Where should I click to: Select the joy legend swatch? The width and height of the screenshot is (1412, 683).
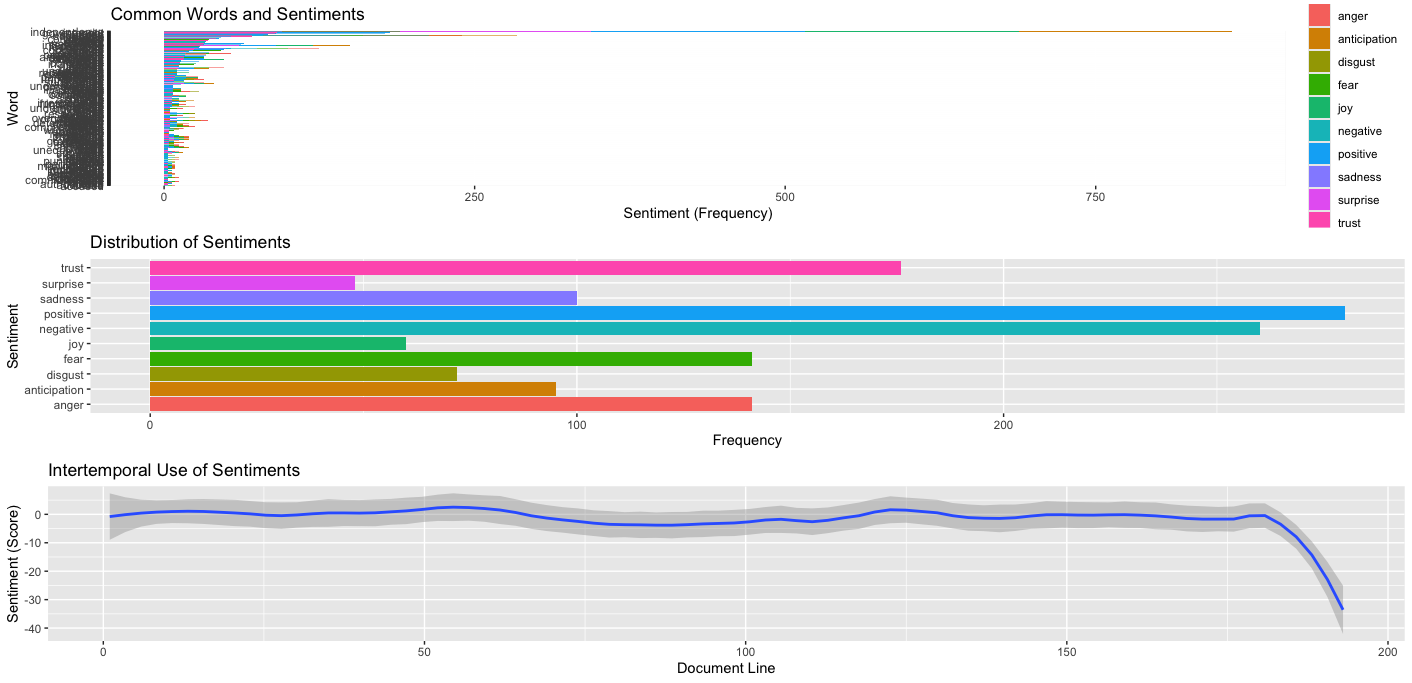pyautogui.click(x=1321, y=108)
